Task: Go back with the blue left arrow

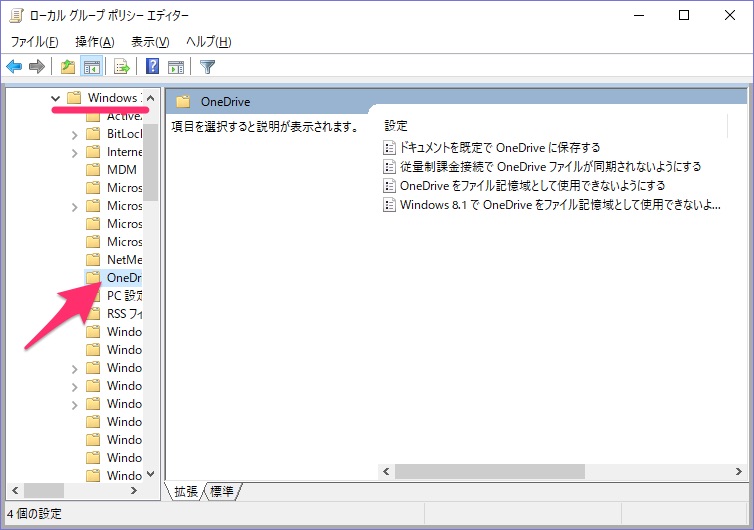Action: click(14, 66)
